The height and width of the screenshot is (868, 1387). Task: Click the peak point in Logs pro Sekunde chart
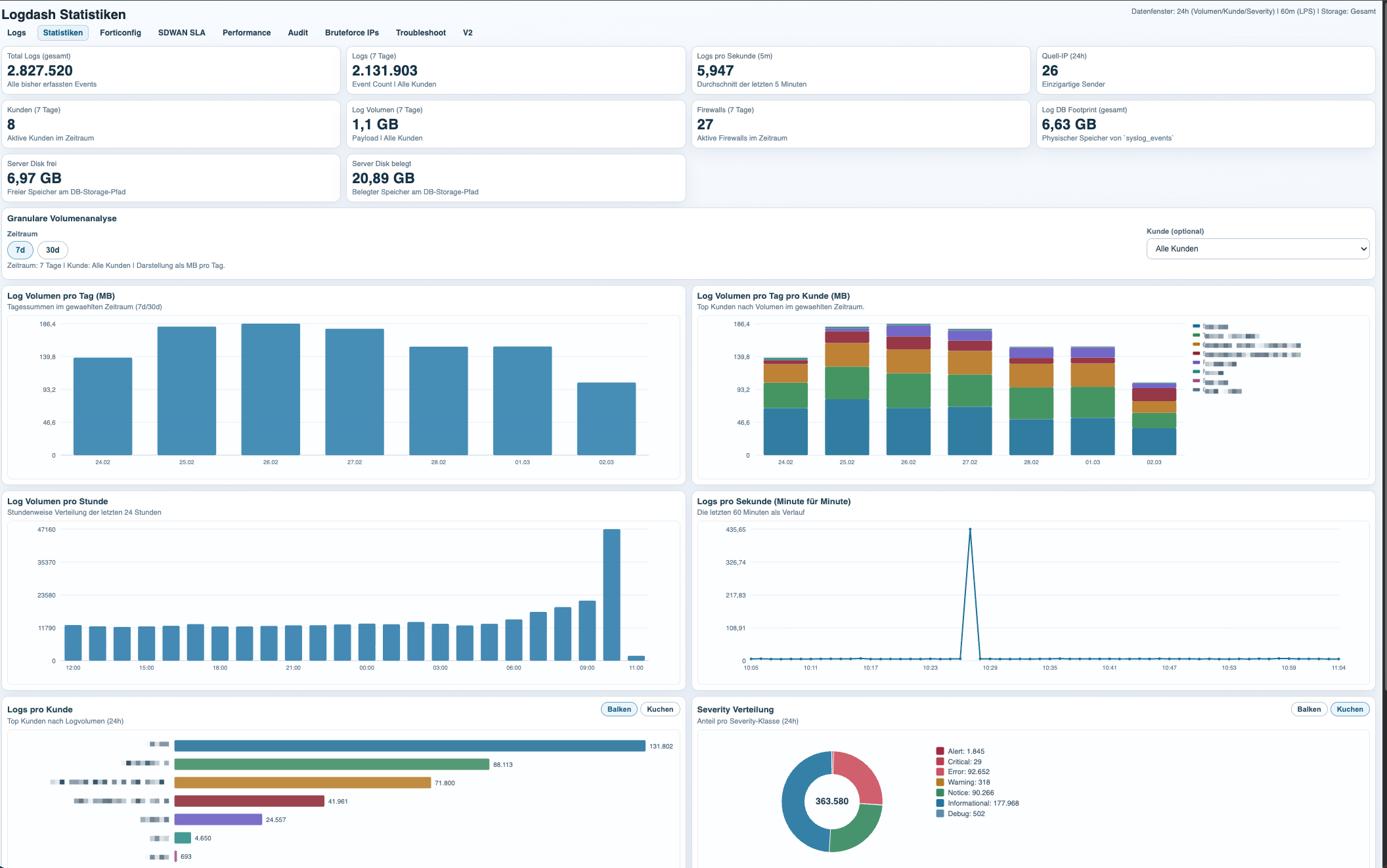tap(970, 529)
